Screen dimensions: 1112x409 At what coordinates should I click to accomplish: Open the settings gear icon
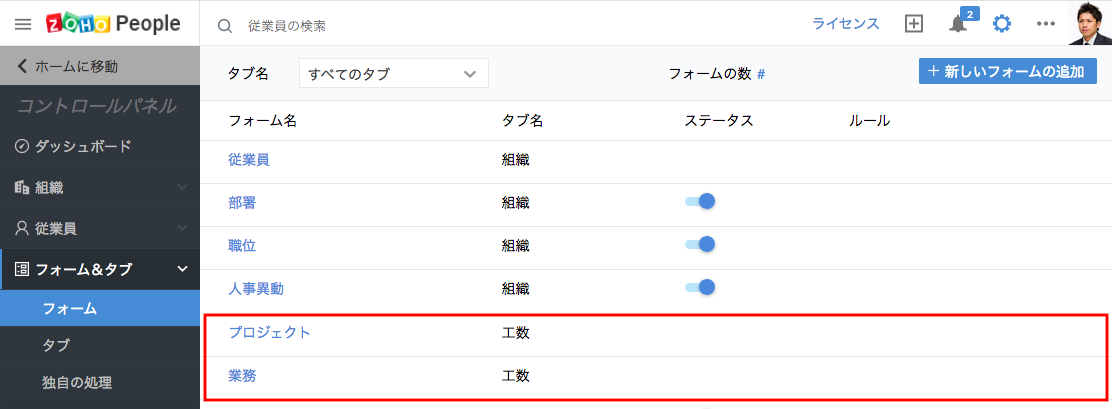click(x=1001, y=24)
